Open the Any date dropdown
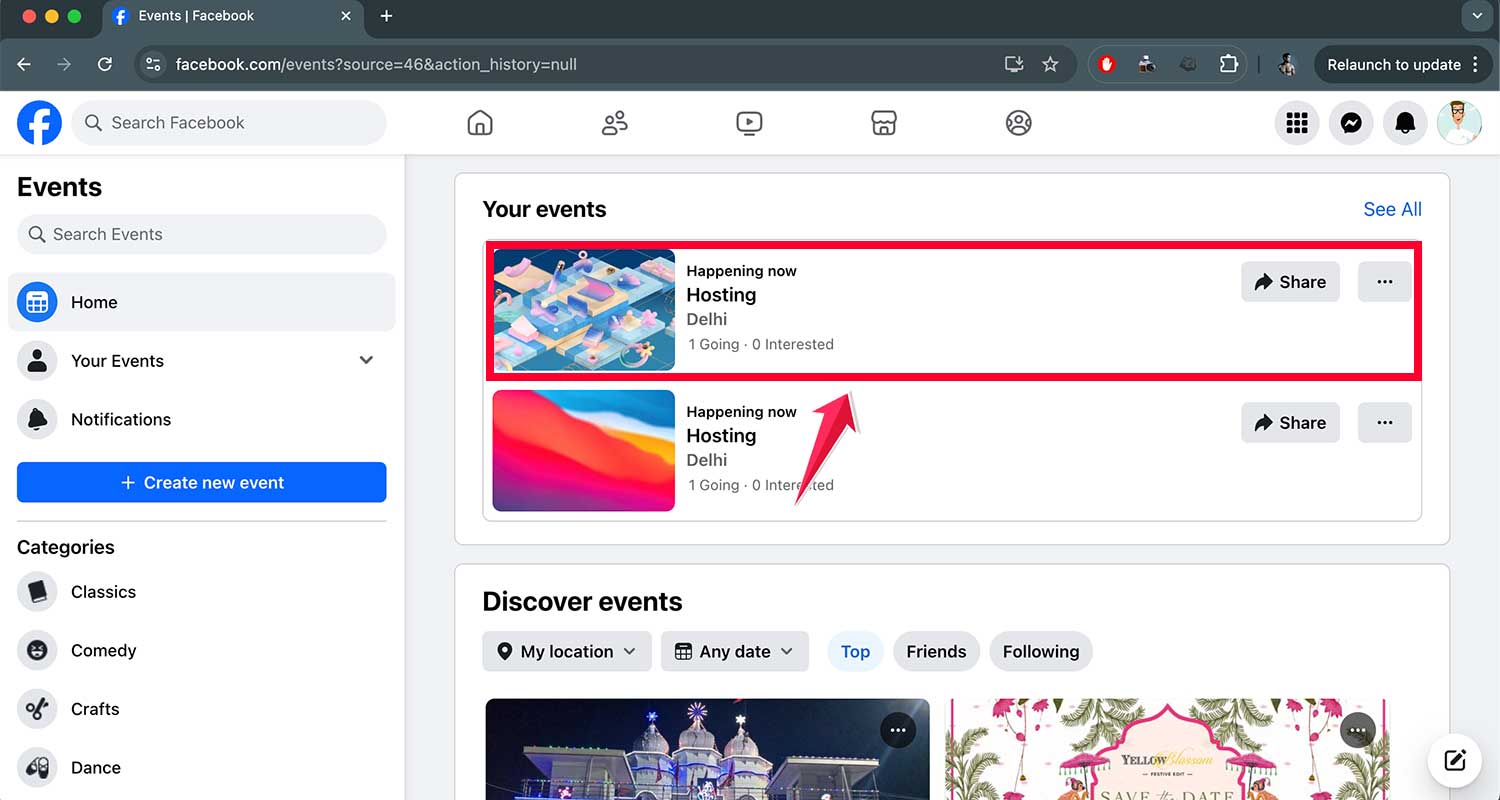 pos(734,651)
